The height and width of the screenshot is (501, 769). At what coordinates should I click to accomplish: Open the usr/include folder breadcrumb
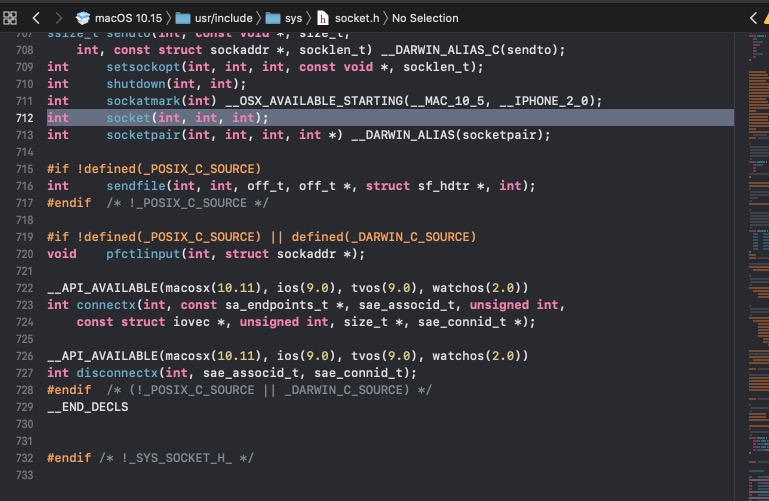pyautogui.click(x=218, y=18)
